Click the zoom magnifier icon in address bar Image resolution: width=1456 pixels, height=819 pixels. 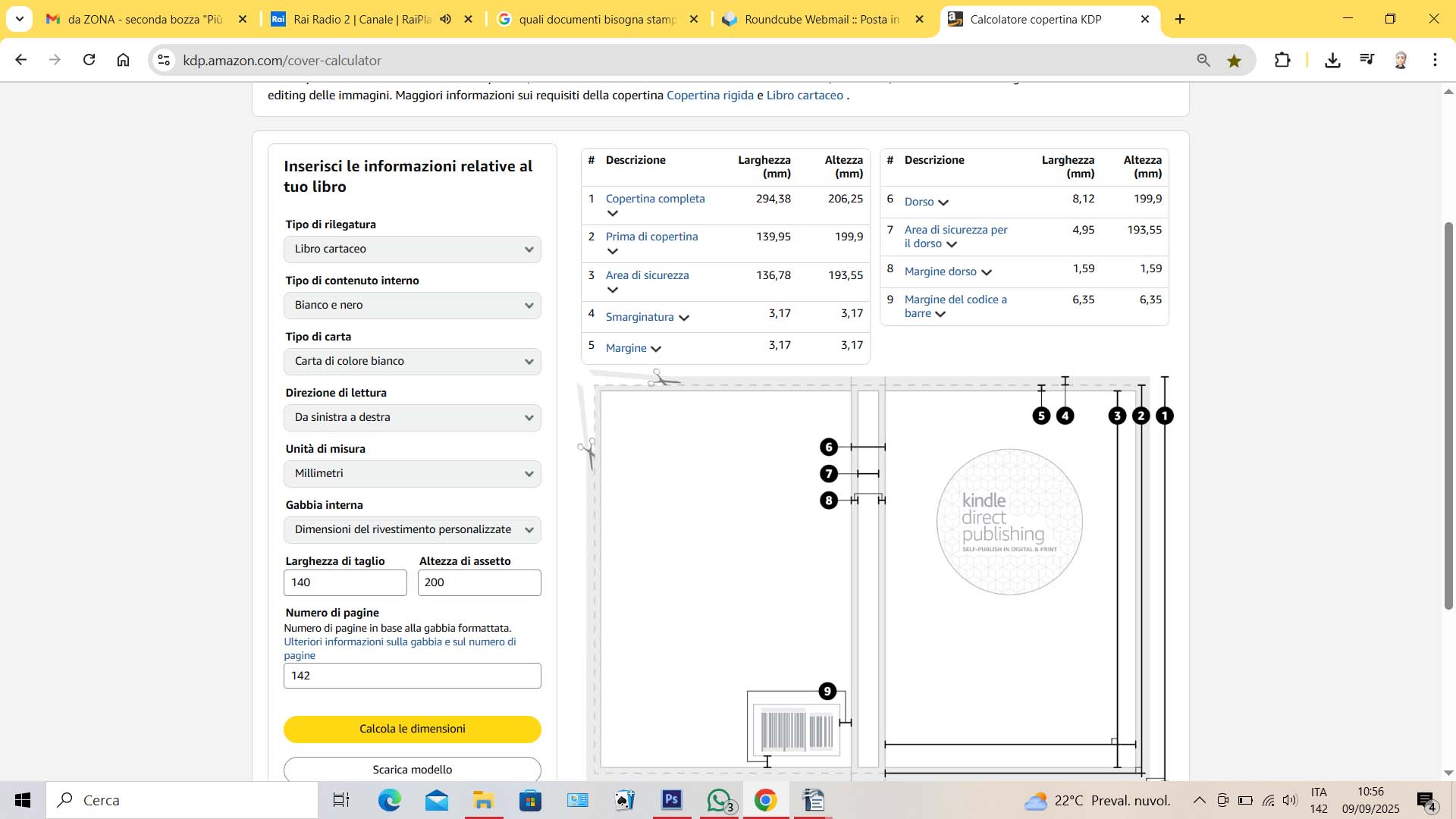point(1203,61)
